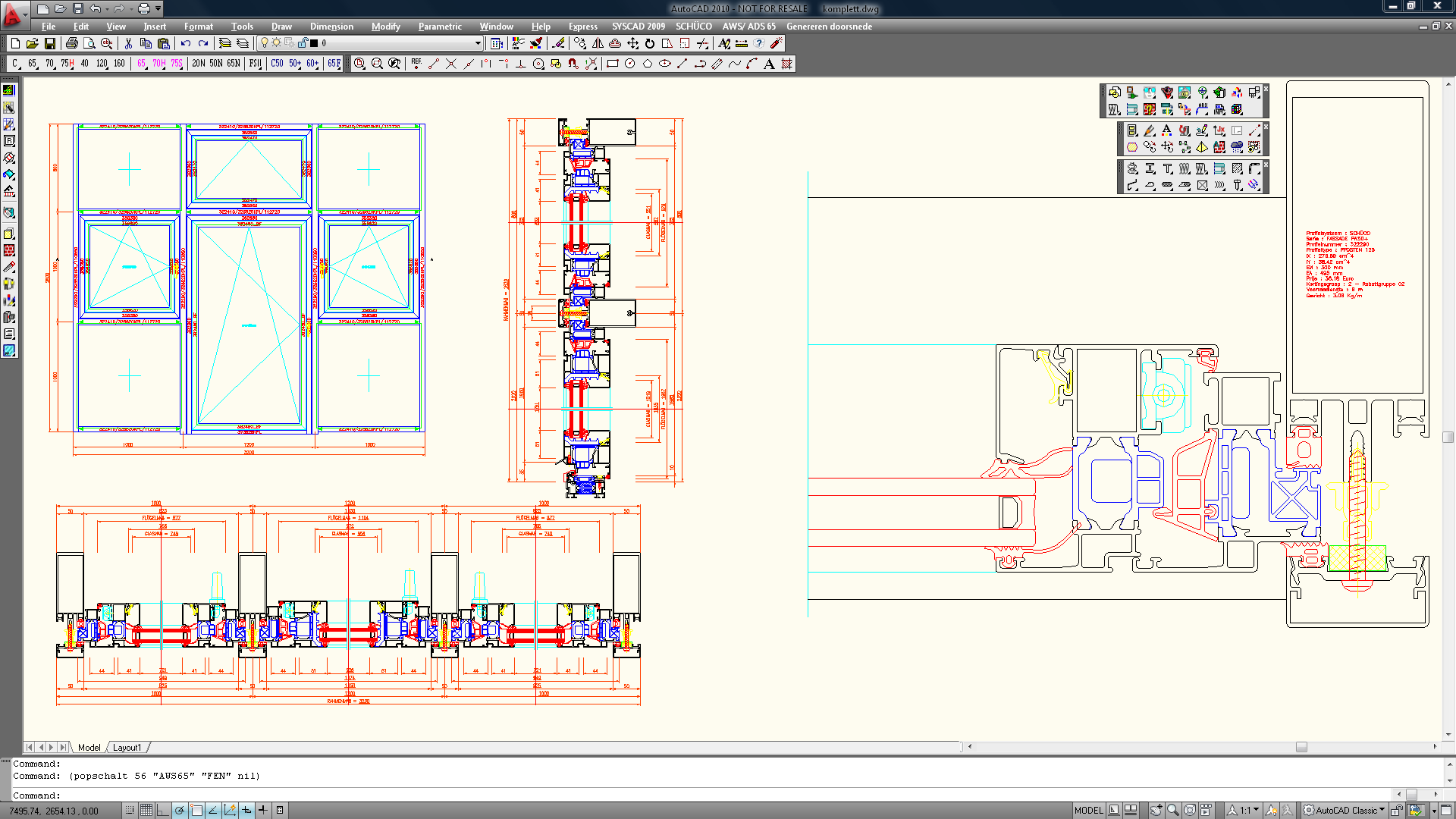Image resolution: width=1456 pixels, height=819 pixels.
Task: Open the layer dropdown list
Action: [478, 43]
